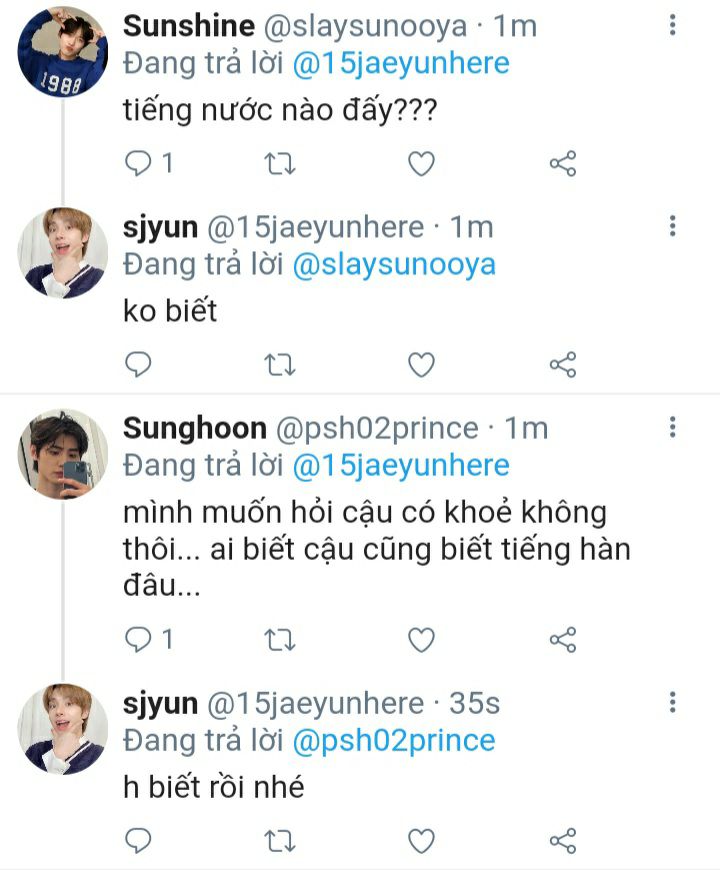720x870 pixels.
Task: Retweet Sunshine's "tiếng nước nào đấy???" tweet
Action: click(x=279, y=163)
